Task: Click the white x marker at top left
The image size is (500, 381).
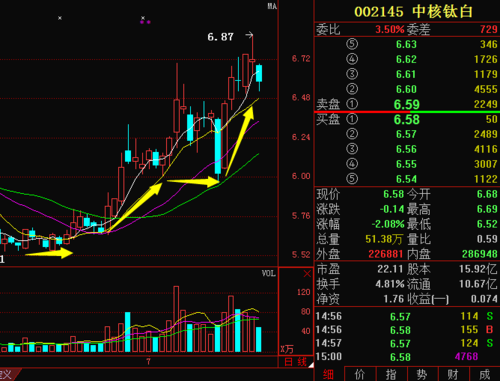Action: (x=60, y=18)
